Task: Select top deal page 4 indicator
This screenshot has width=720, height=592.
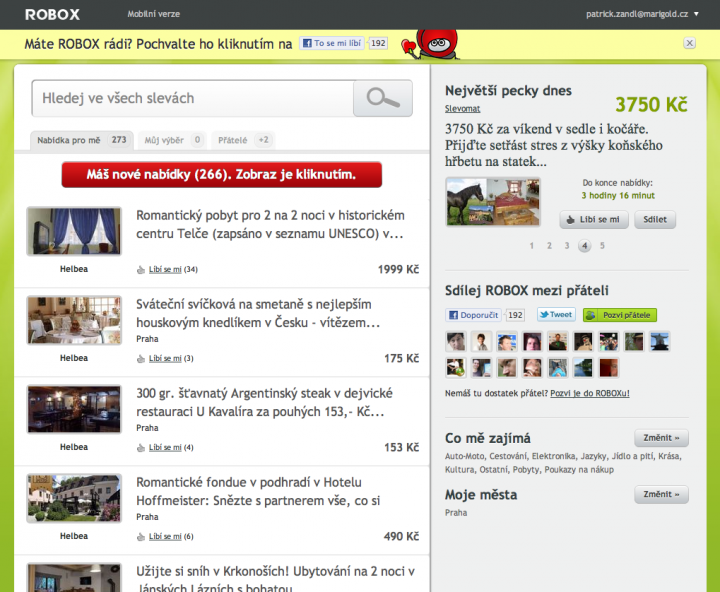Action: tap(585, 246)
